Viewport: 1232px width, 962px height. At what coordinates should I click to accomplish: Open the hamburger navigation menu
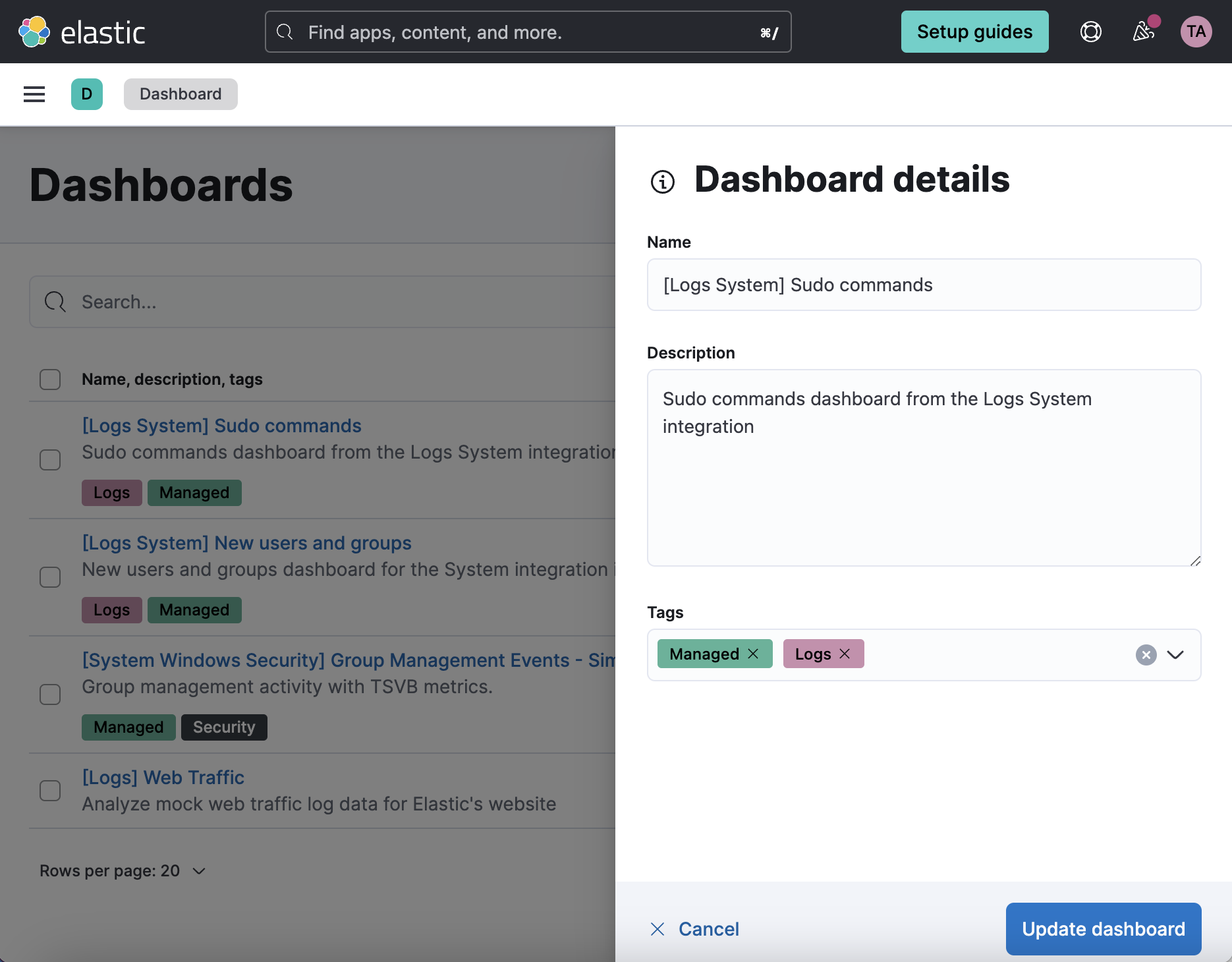[34, 94]
